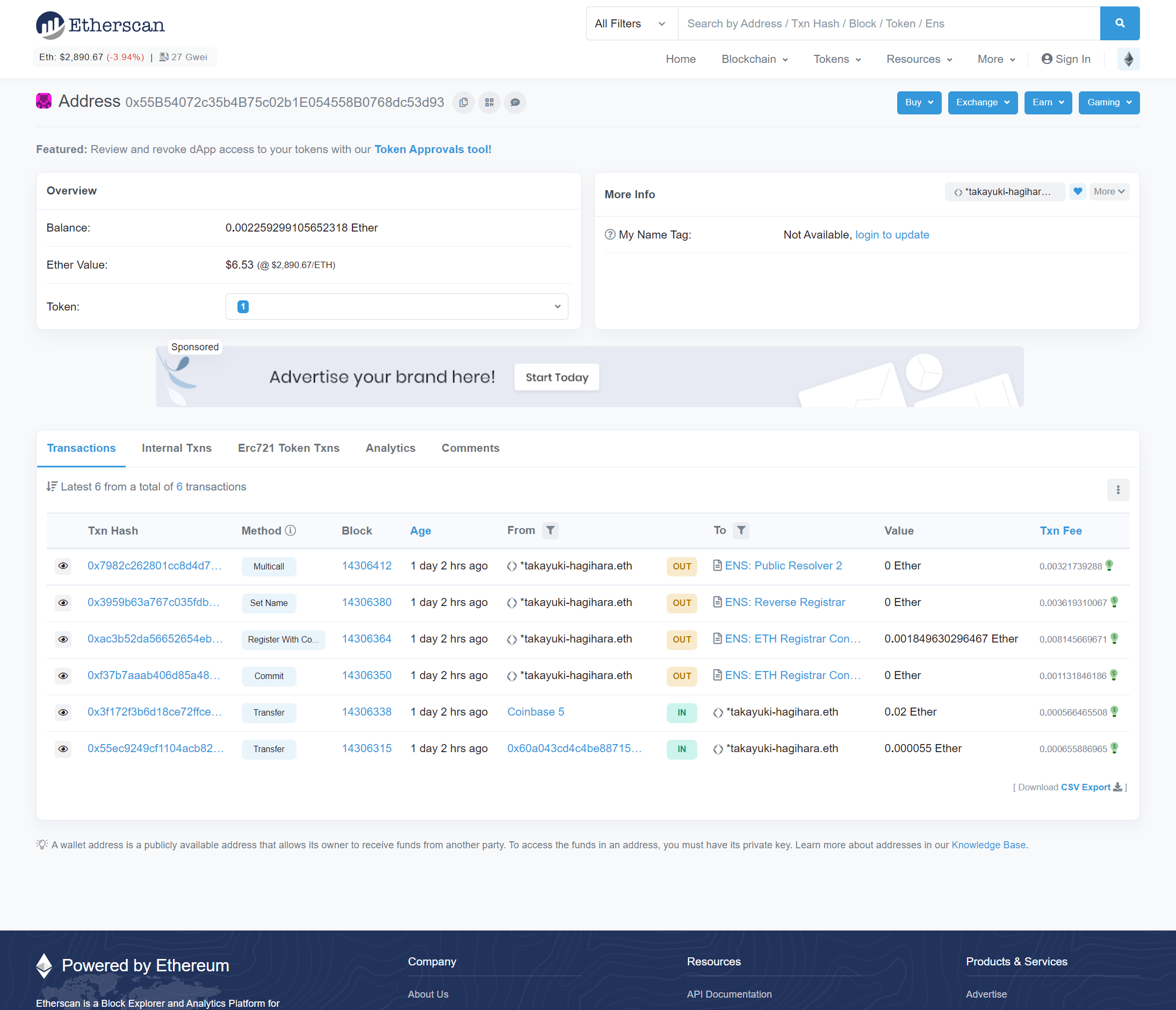Expand the Token holdings dropdown
Screen dimensions: 1176x1010
(x=396, y=306)
